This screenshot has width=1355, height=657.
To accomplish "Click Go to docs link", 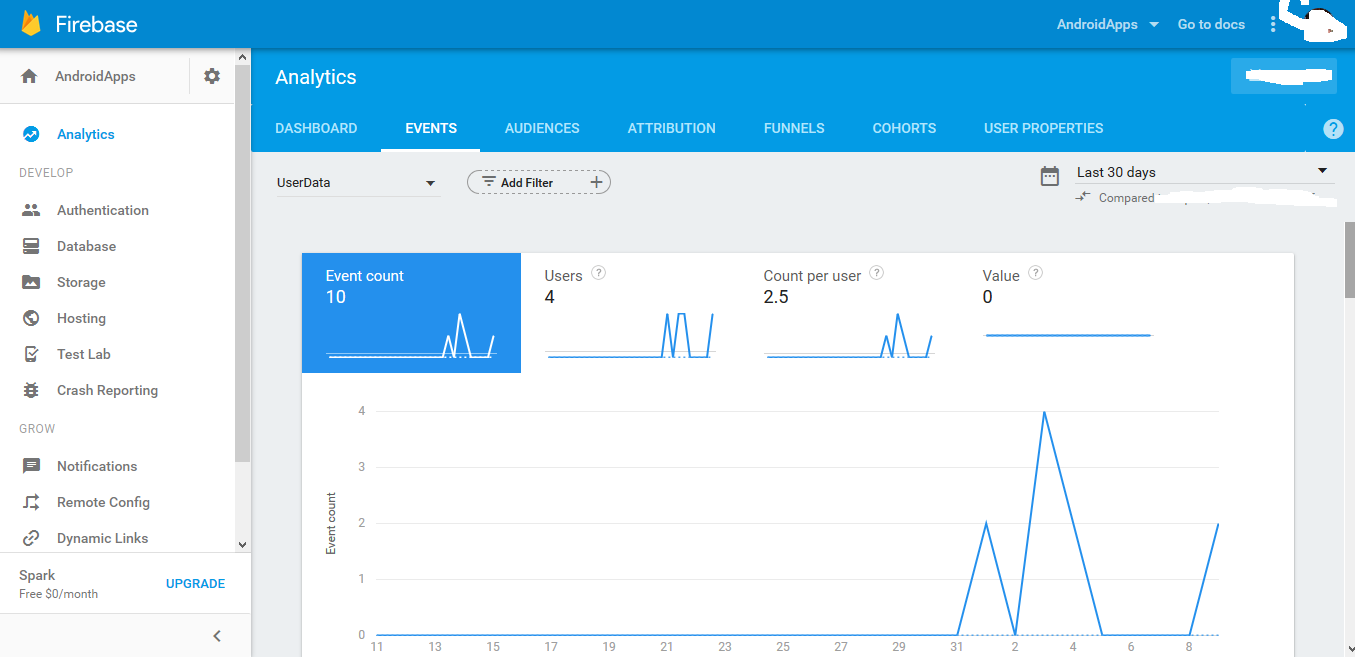I will [1211, 24].
